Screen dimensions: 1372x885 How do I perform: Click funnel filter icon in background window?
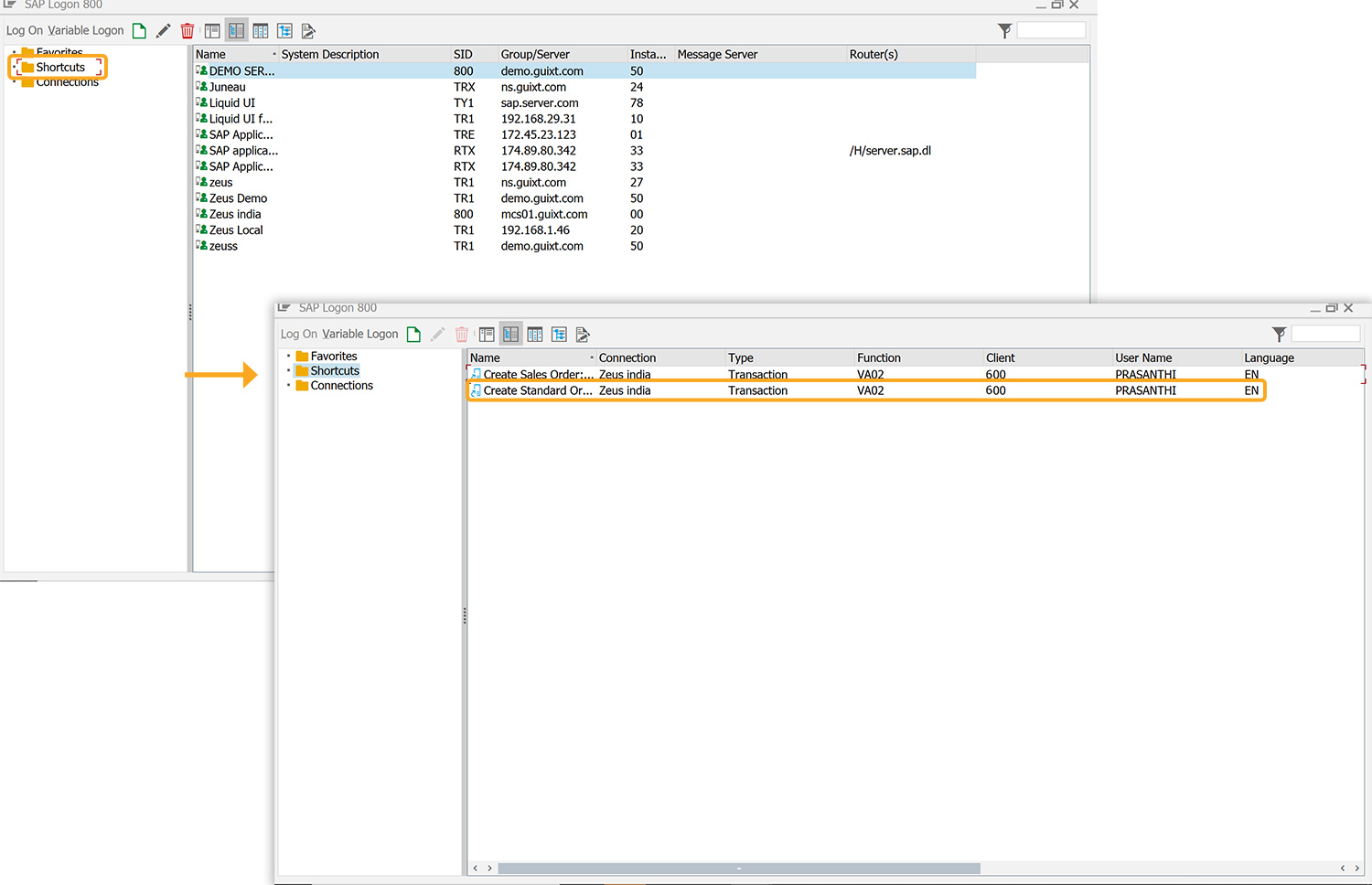point(1004,31)
